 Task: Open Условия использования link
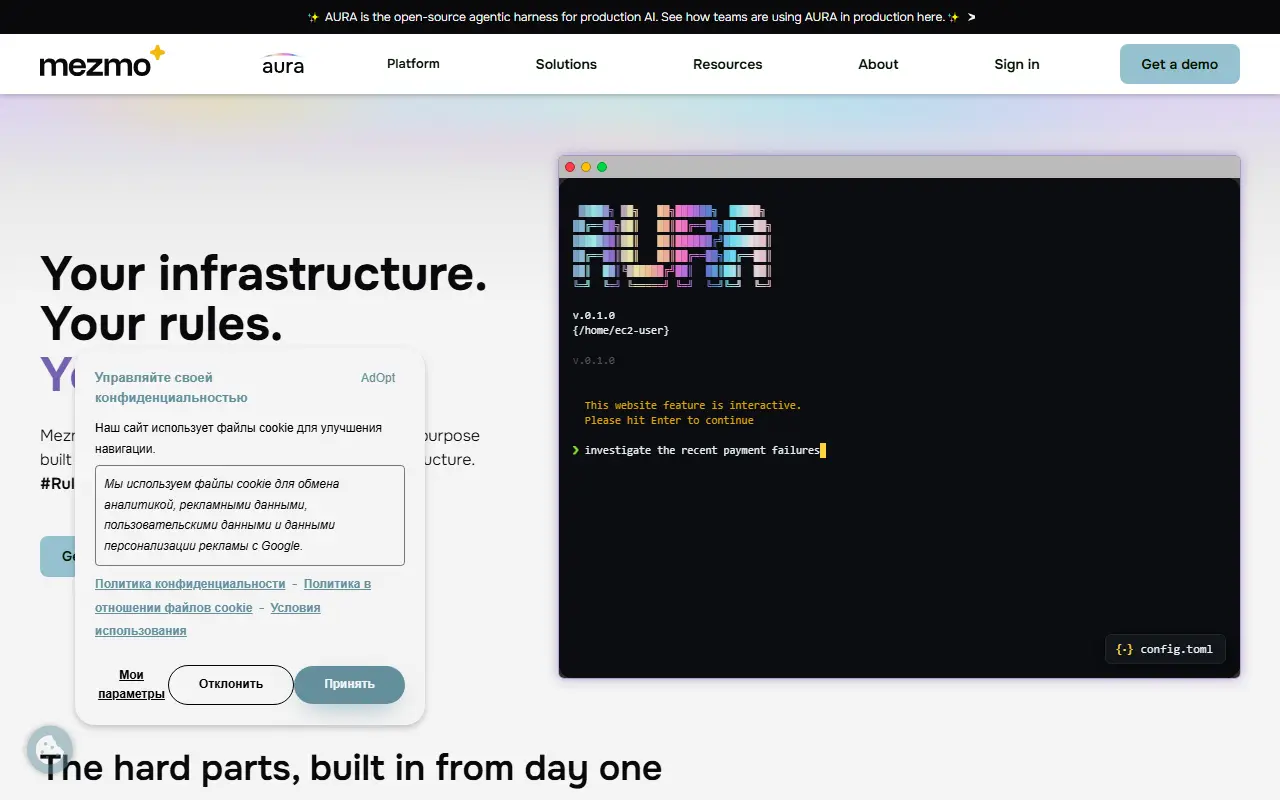pyautogui.click(x=208, y=619)
